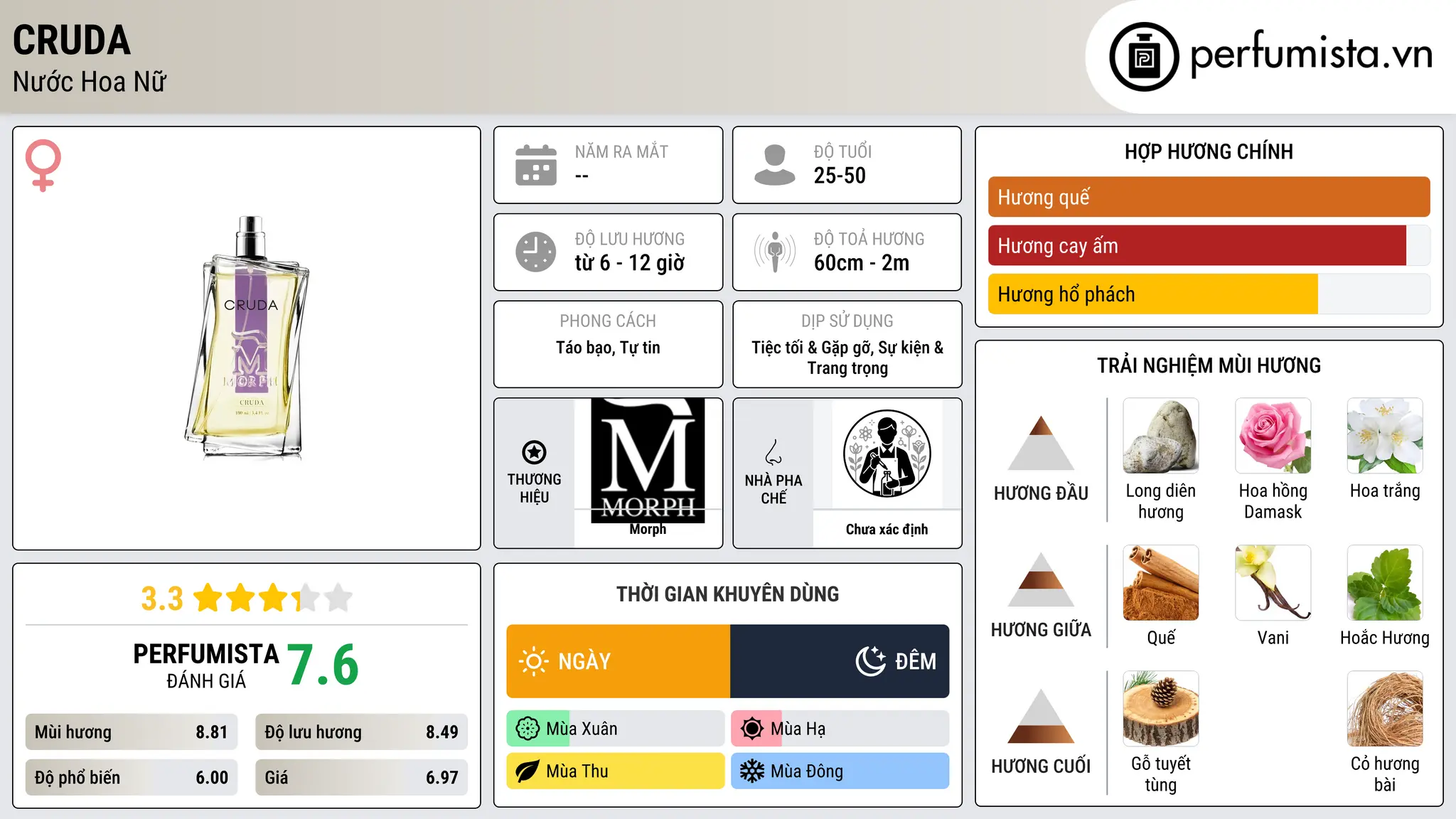Select the Mùa Thu season bar
The image size is (1456, 819).
coord(616,771)
